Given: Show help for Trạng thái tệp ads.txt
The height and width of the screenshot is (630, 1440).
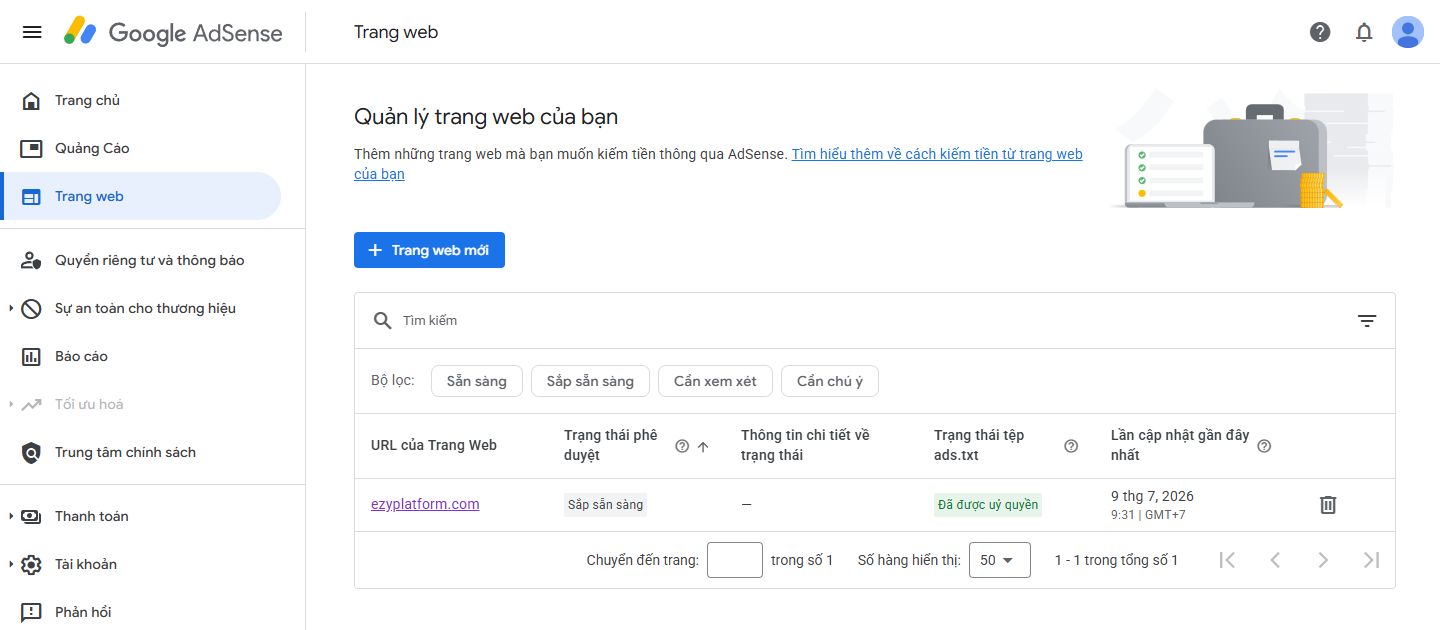Looking at the screenshot, I should pyautogui.click(x=1071, y=446).
